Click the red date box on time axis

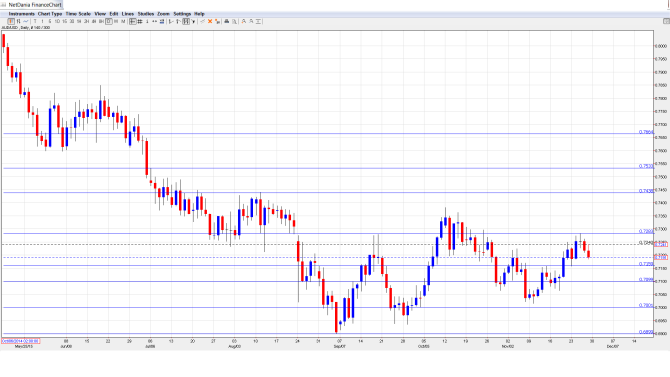(21, 341)
